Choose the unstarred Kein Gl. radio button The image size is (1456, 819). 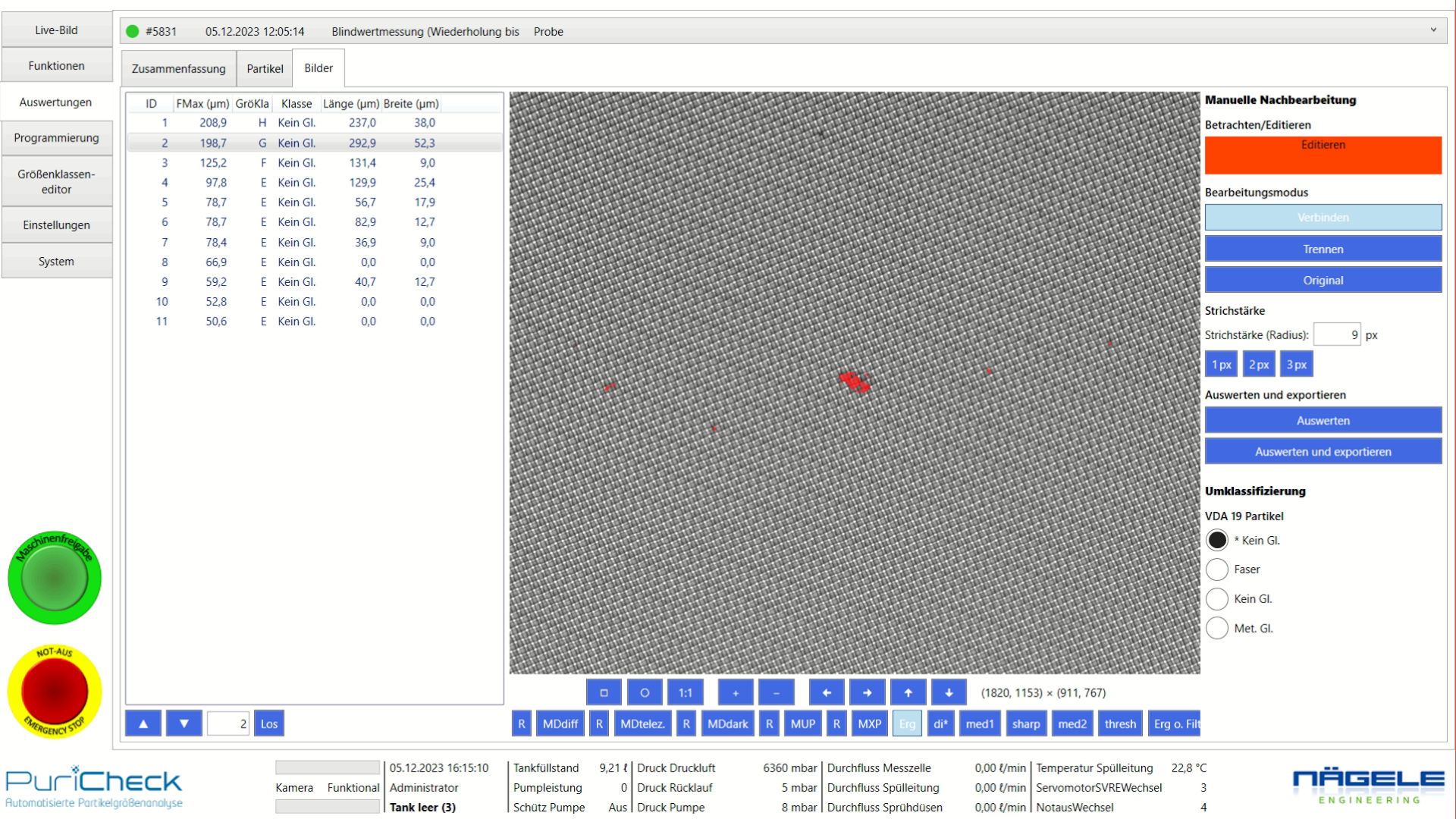[1217, 599]
